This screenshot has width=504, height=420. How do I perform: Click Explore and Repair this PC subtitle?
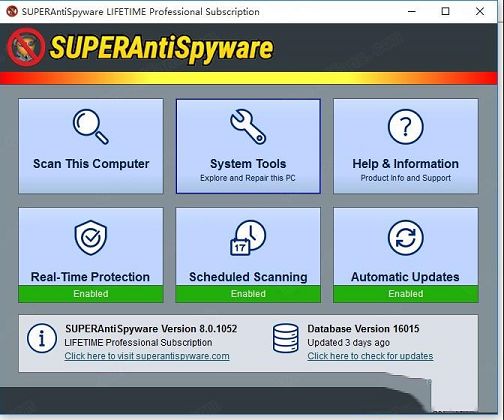pos(248,178)
